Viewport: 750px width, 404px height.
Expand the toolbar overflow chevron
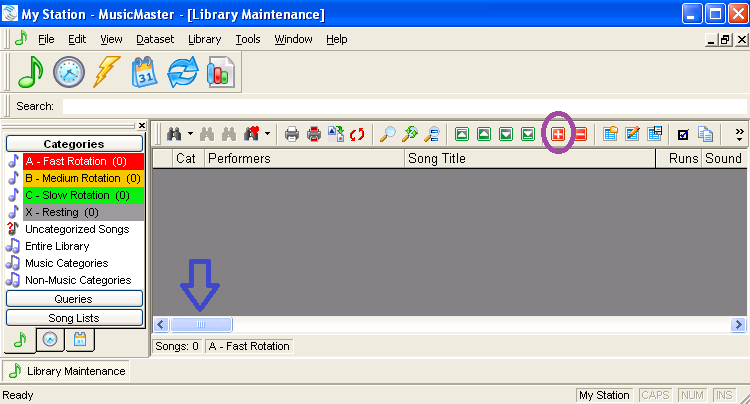(739, 133)
